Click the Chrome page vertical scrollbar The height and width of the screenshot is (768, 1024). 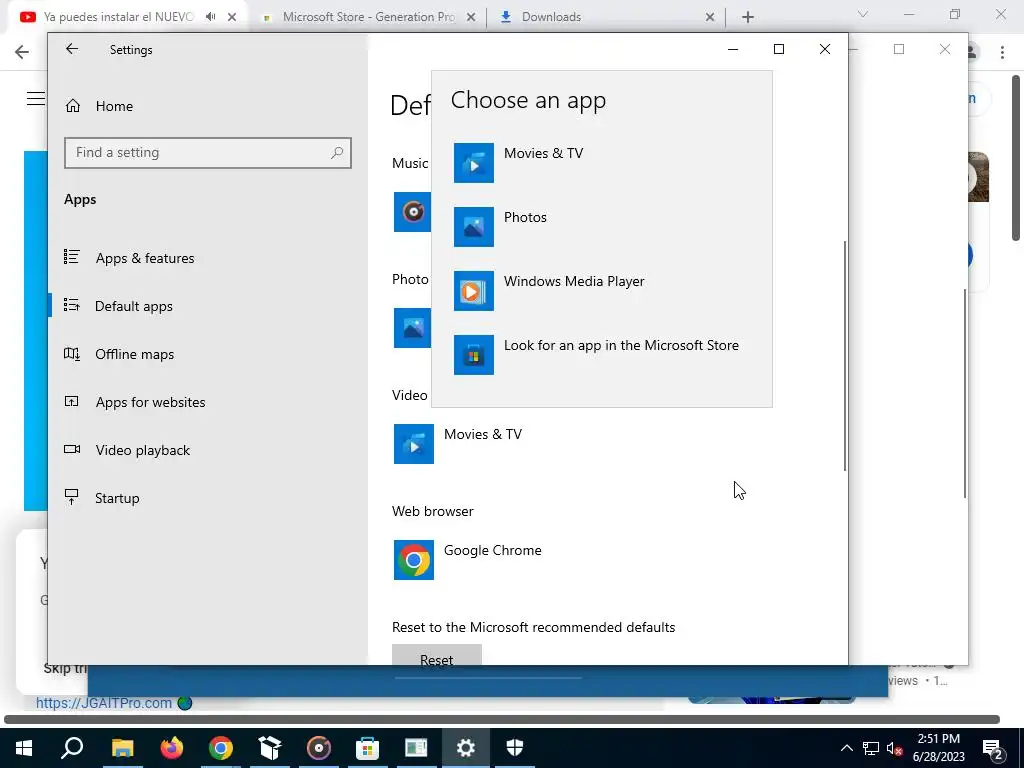click(x=1016, y=158)
